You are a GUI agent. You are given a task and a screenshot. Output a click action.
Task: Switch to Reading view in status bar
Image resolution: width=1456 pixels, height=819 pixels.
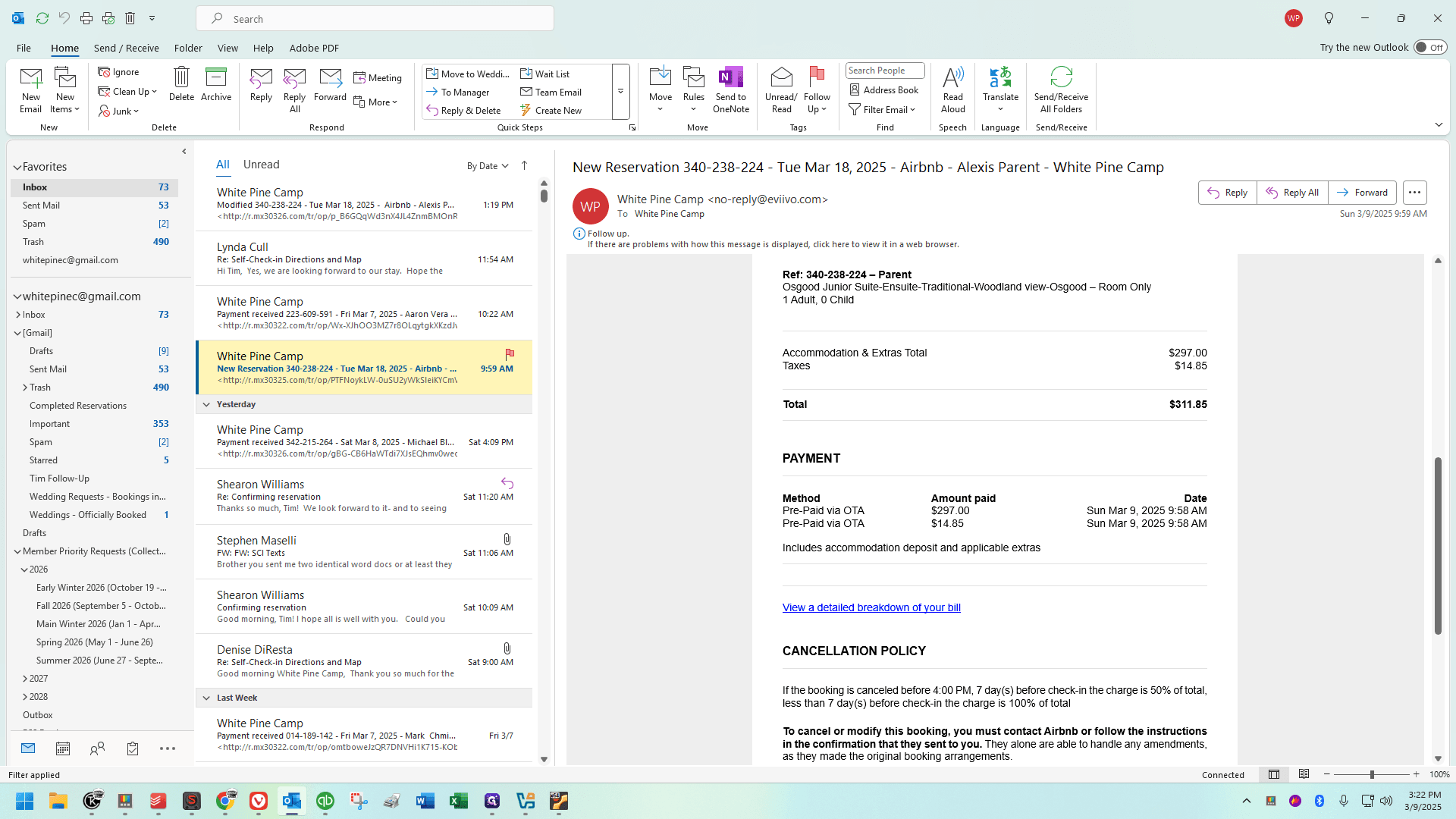pos(1304,774)
